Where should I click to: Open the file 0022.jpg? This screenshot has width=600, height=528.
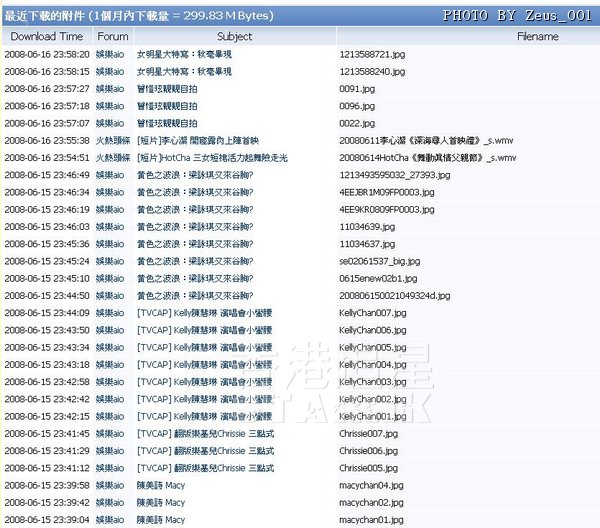pos(356,123)
